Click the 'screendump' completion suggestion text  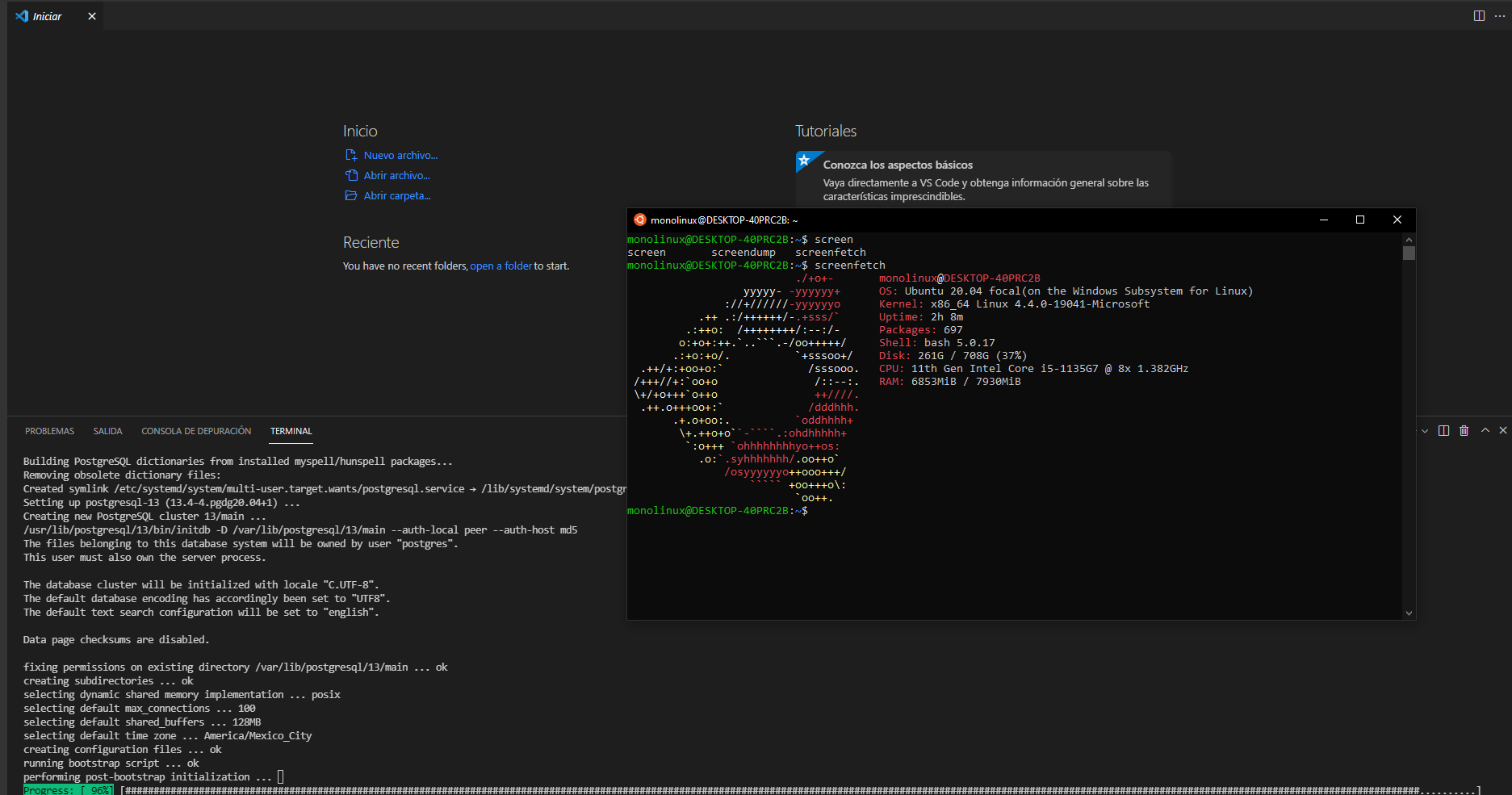(743, 253)
